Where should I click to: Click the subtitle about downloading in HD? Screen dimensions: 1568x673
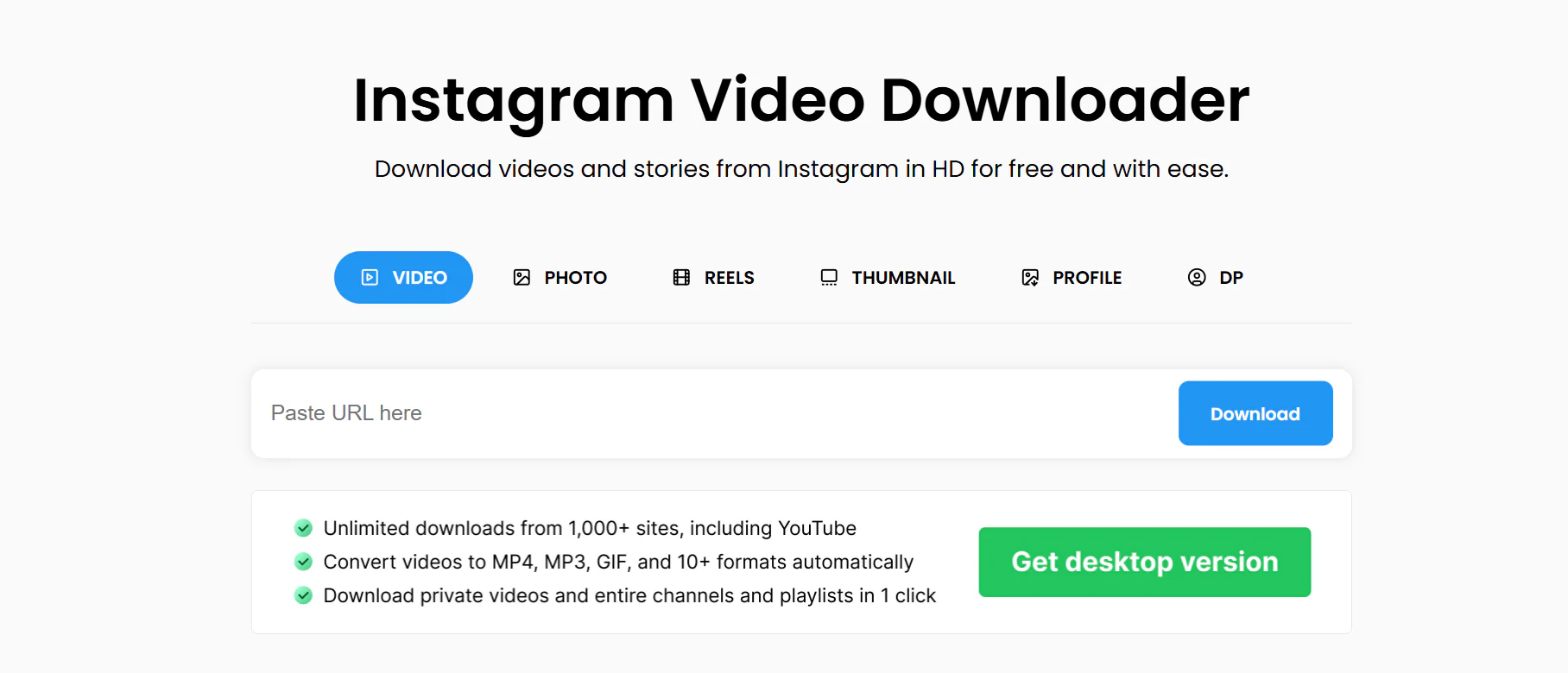pos(801,169)
